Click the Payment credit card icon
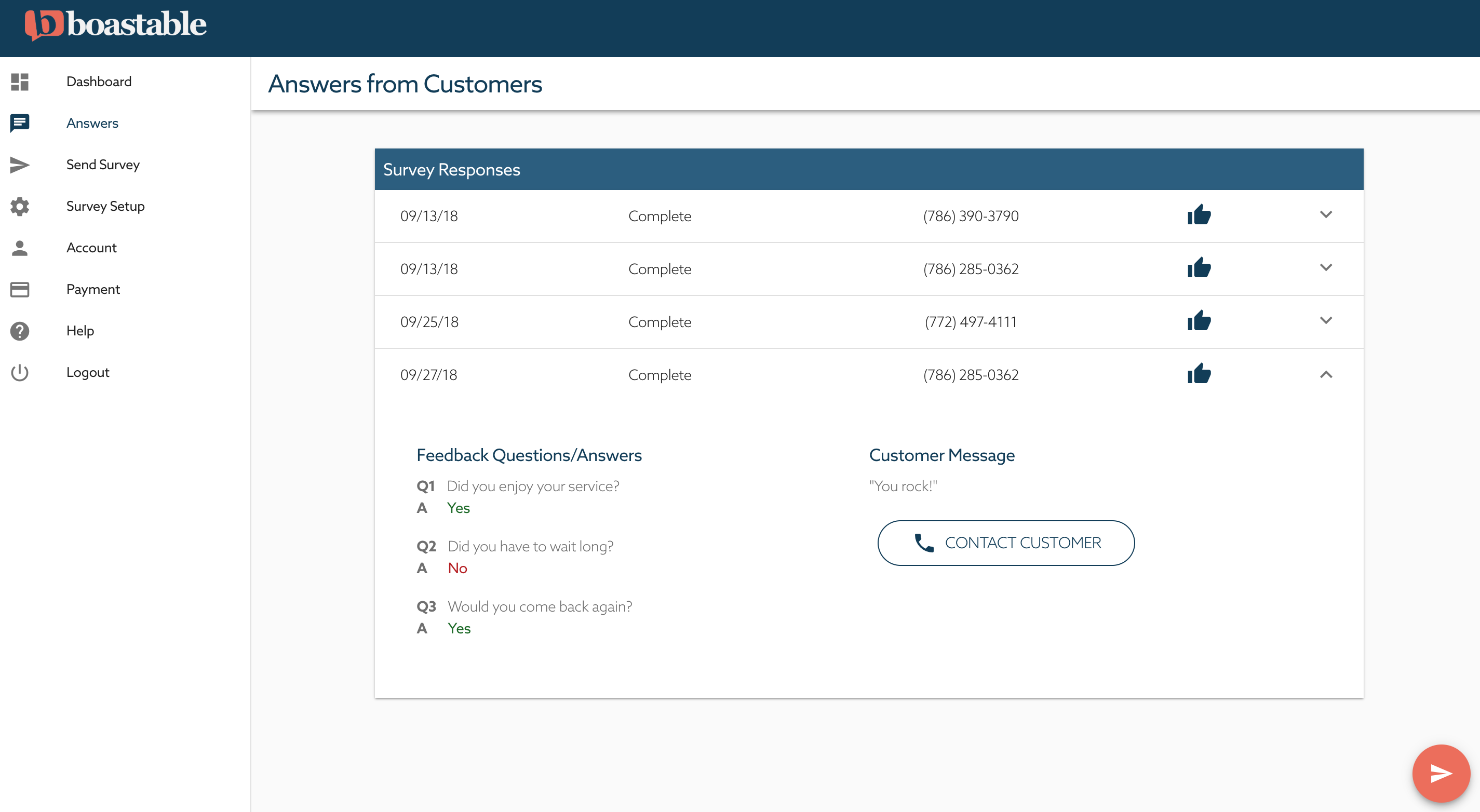The height and width of the screenshot is (812, 1480). (20, 289)
